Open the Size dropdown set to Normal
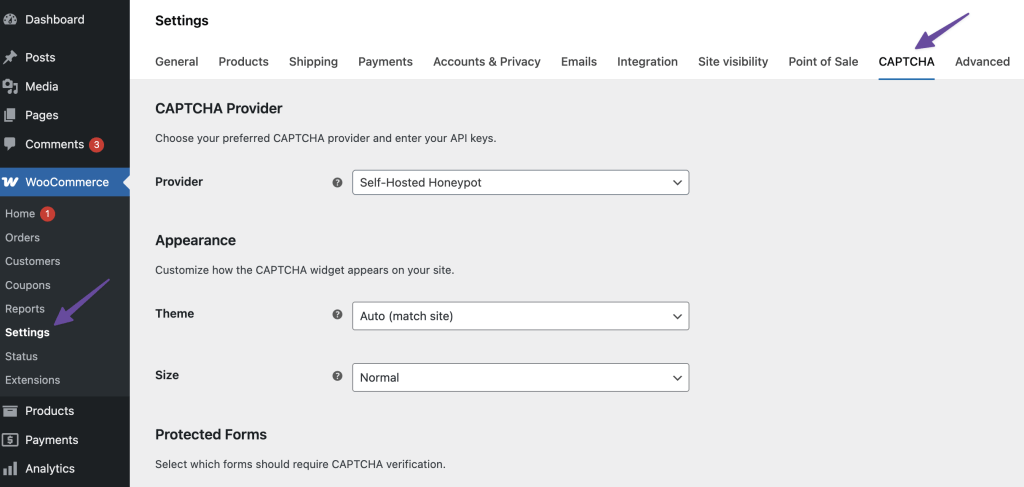The width and height of the screenshot is (1024, 487). 520,377
